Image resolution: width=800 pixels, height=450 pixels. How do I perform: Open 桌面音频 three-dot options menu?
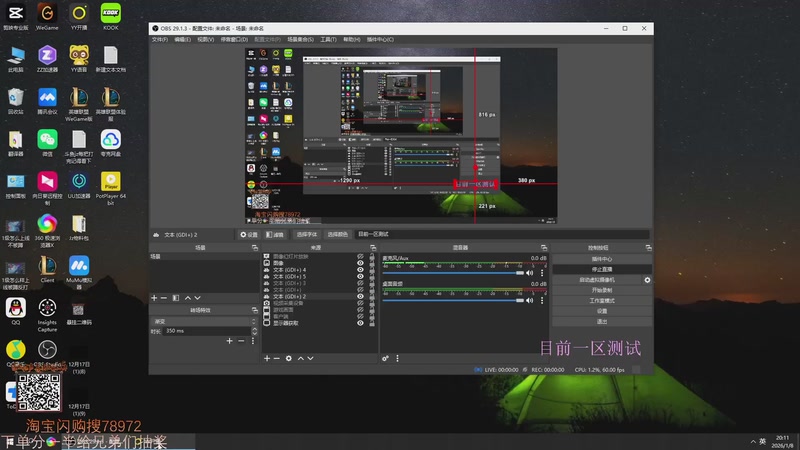pyautogui.click(x=542, y=301)
